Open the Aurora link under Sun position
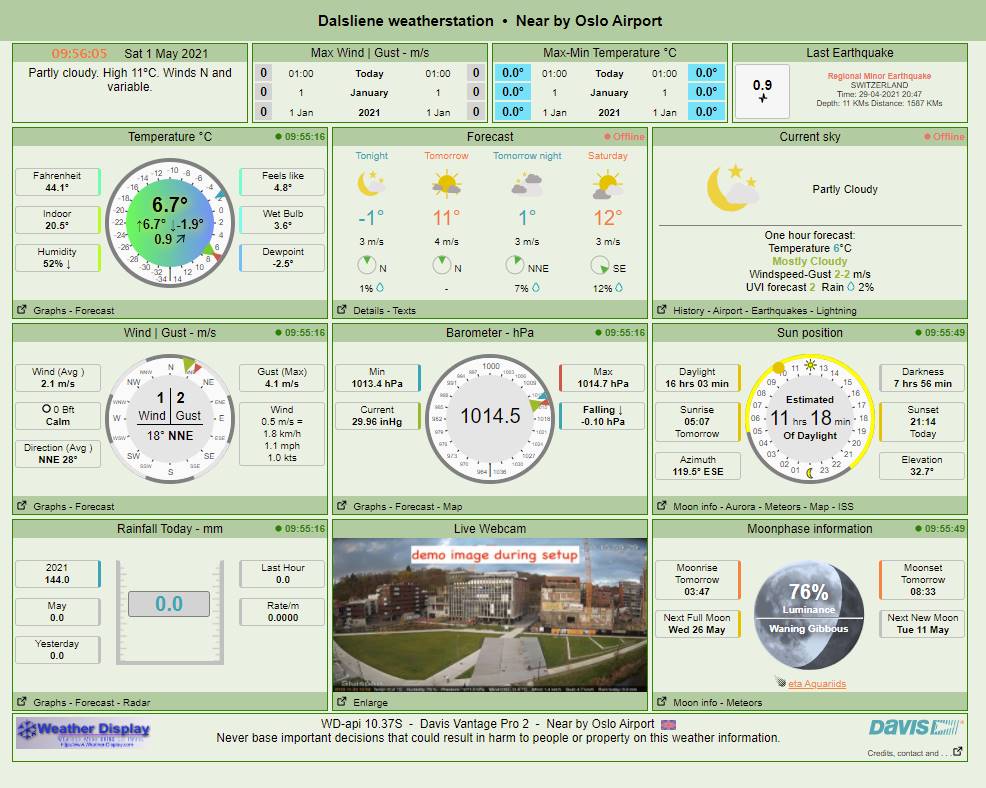 (x=741, y=507)
